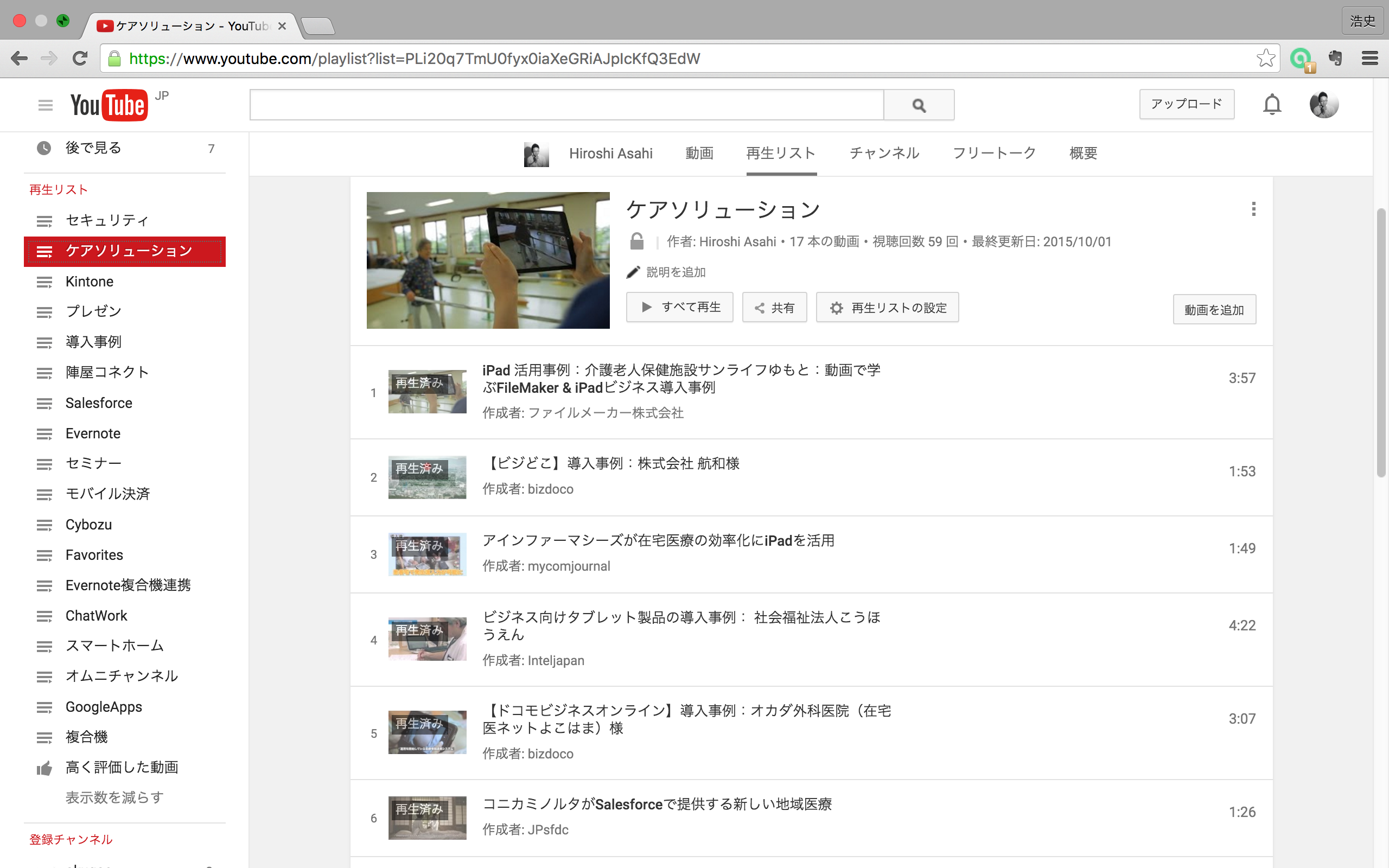
Task: Click the 共有 share button
Action: click(x=774, y=307)
